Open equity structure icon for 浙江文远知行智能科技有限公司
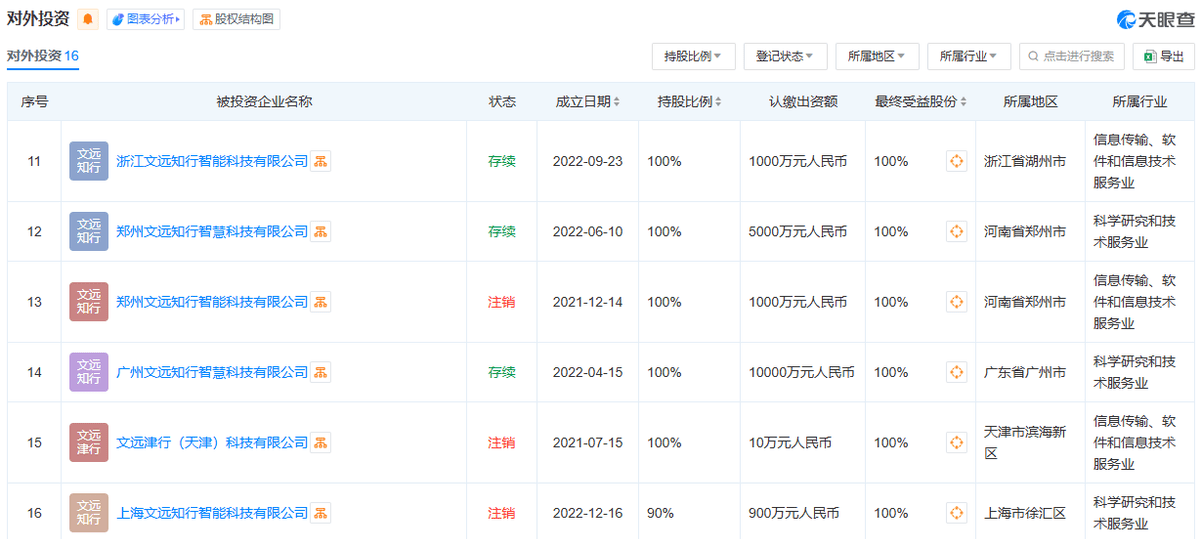1200x539 pixels. tap(320, 161)
